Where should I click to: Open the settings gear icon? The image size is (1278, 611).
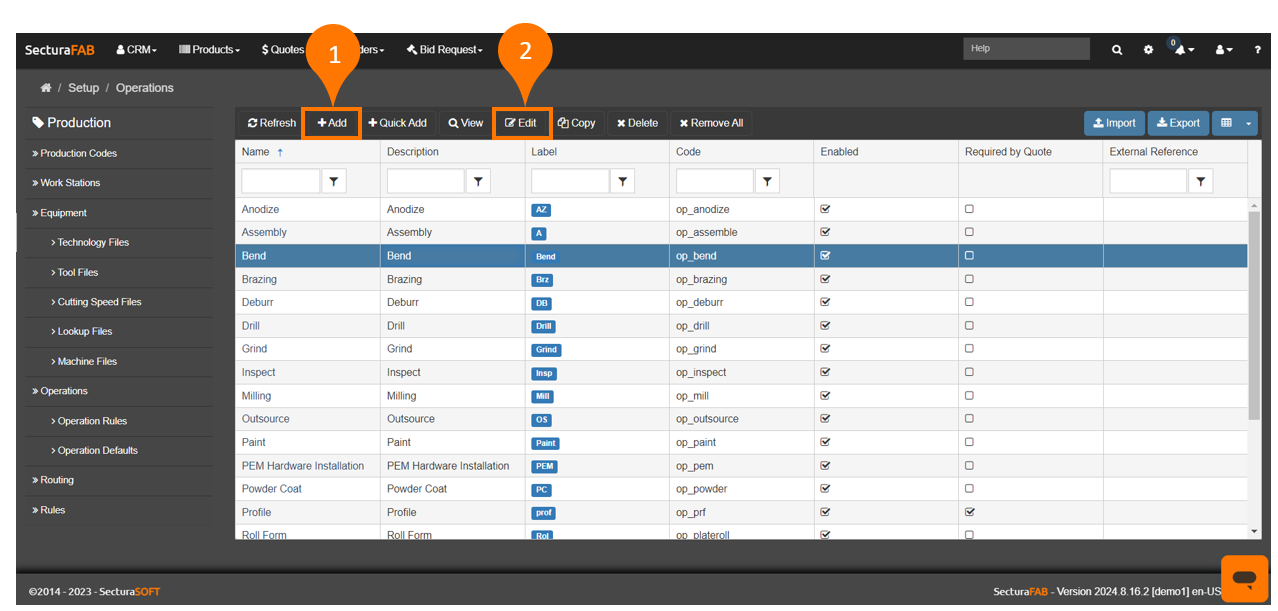[1148, 50]
